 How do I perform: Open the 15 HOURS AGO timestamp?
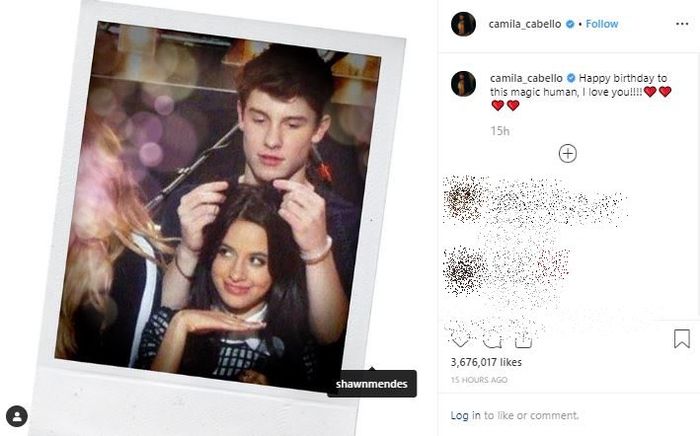coord(479,380)
